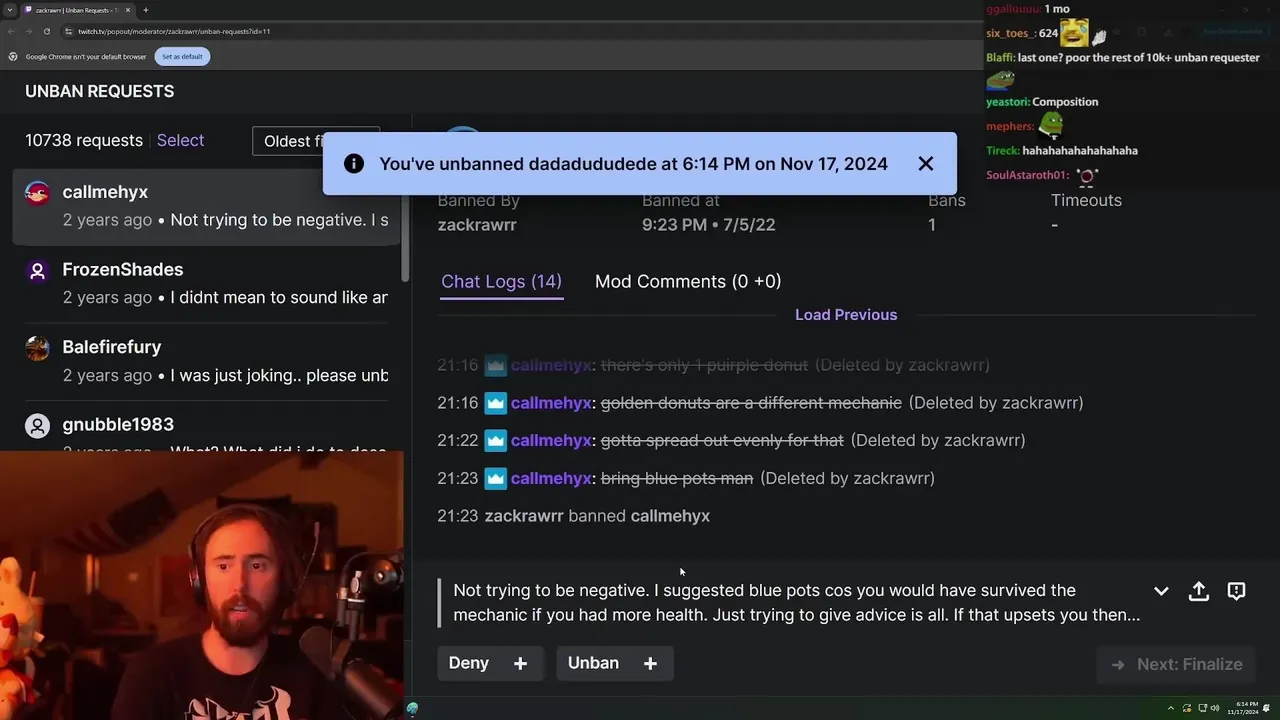1280x720 pixels.
Task: Click callmehyx username in 'golden donuts' message
Action: (551, 403)
